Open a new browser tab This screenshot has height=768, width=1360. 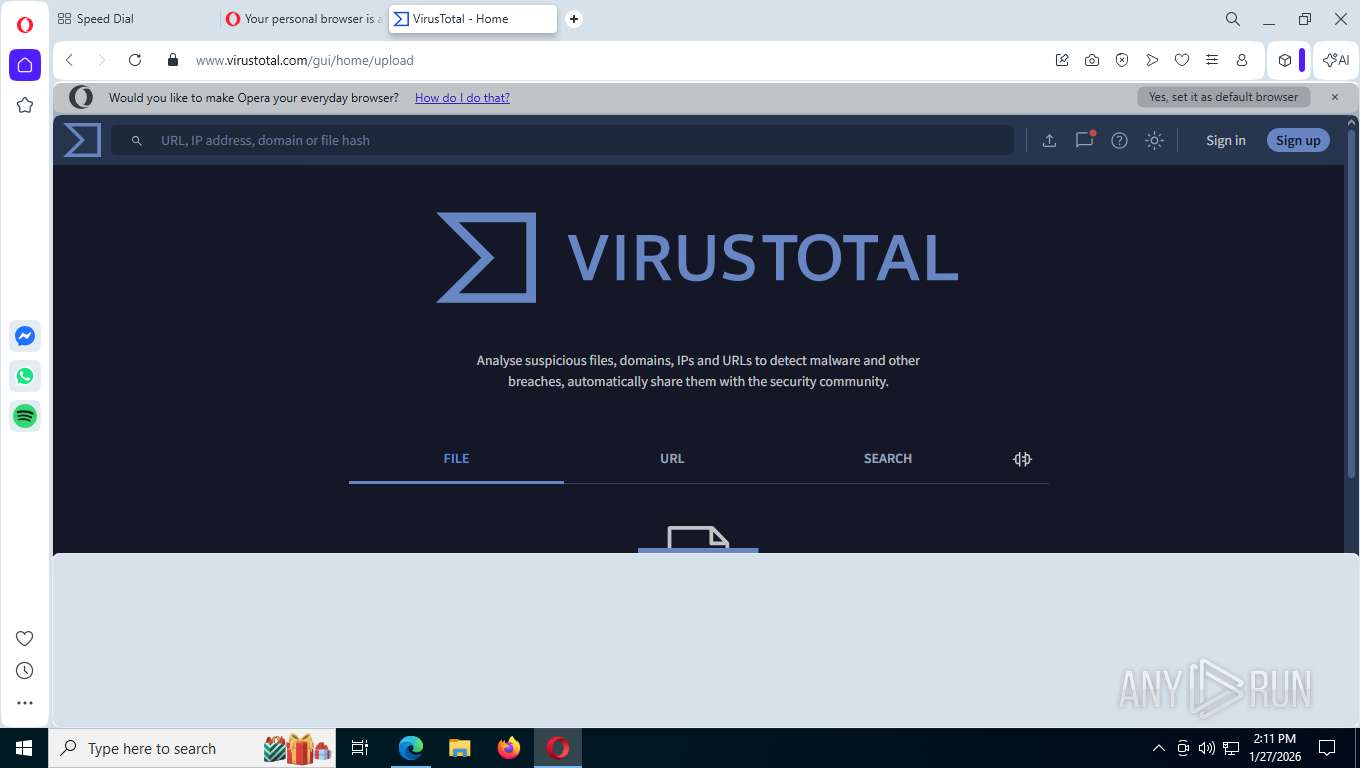(573, 19)
